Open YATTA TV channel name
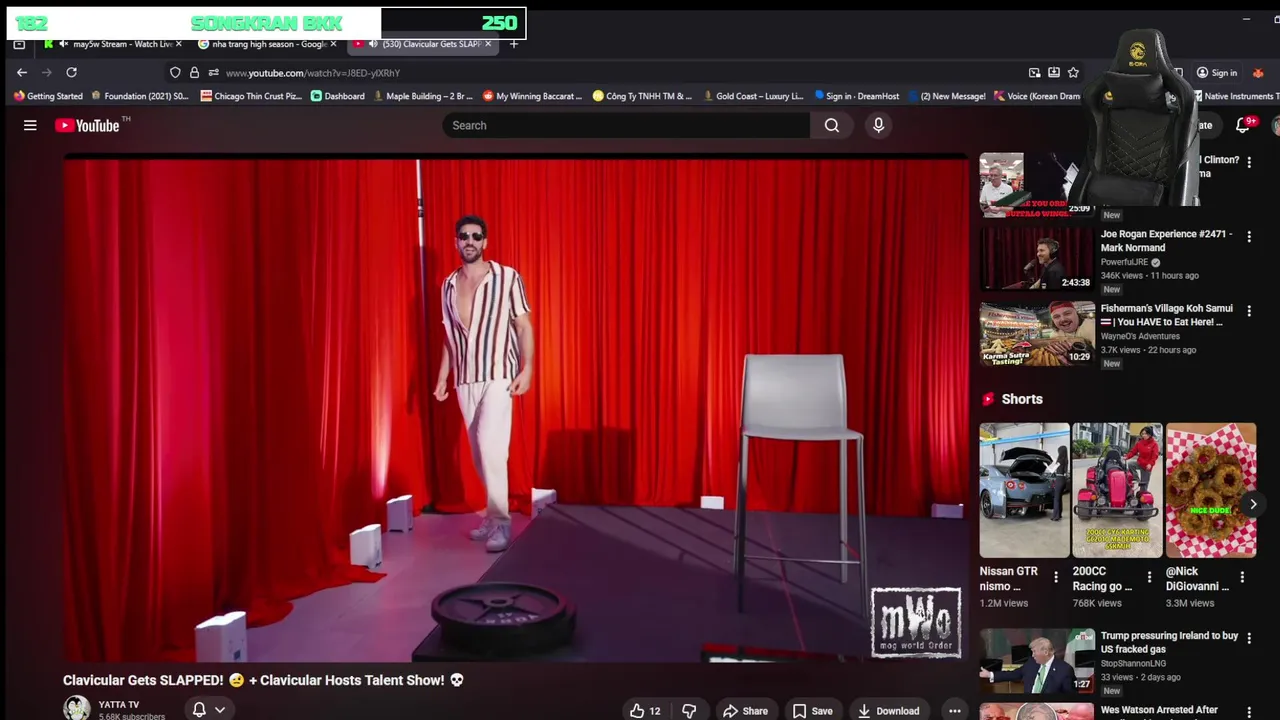This screenshot has height=720, width=1280. pyautogui.click(x=119, y=705)
